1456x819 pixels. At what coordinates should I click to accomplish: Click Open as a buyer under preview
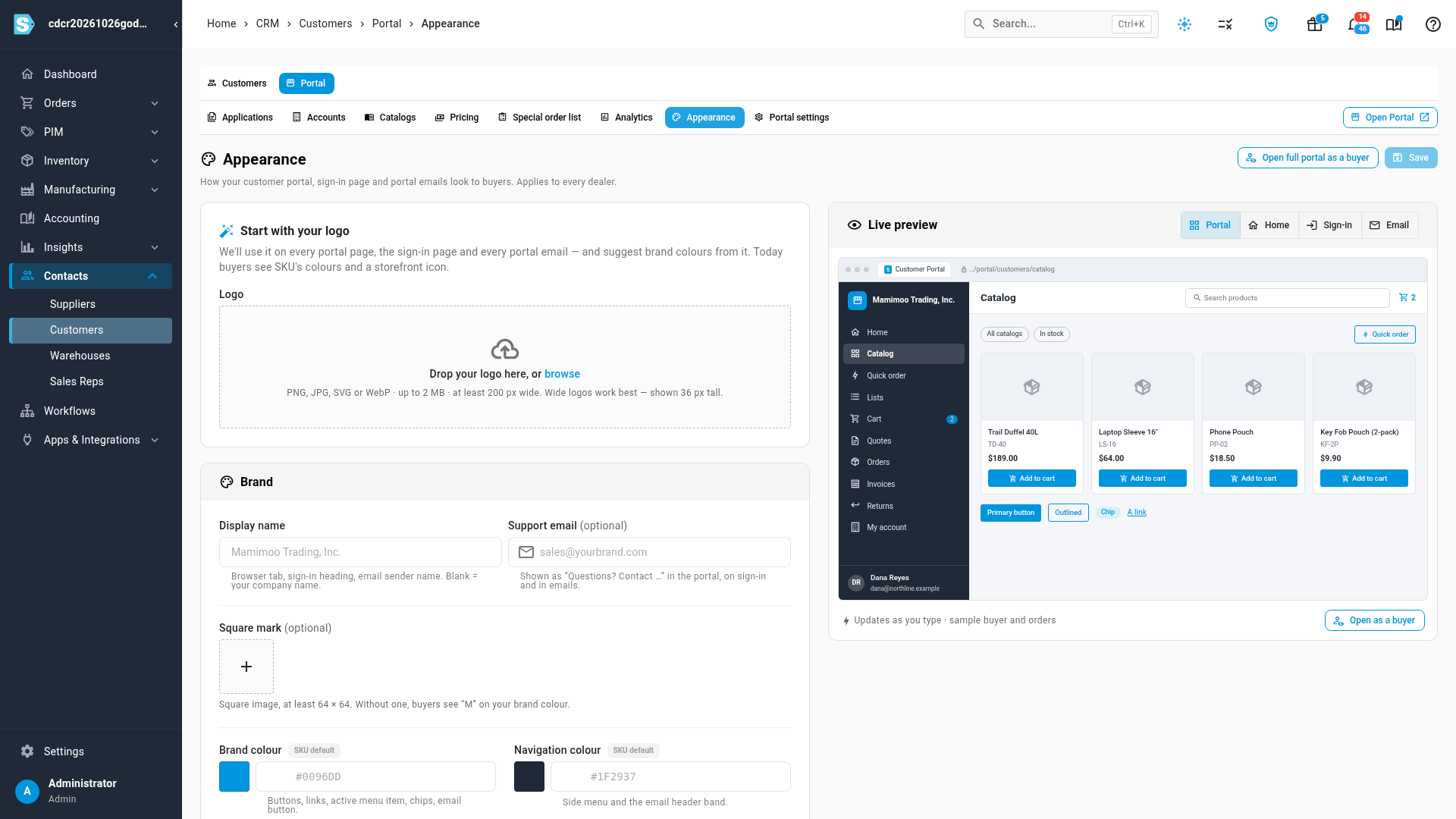click(1375, 620)
